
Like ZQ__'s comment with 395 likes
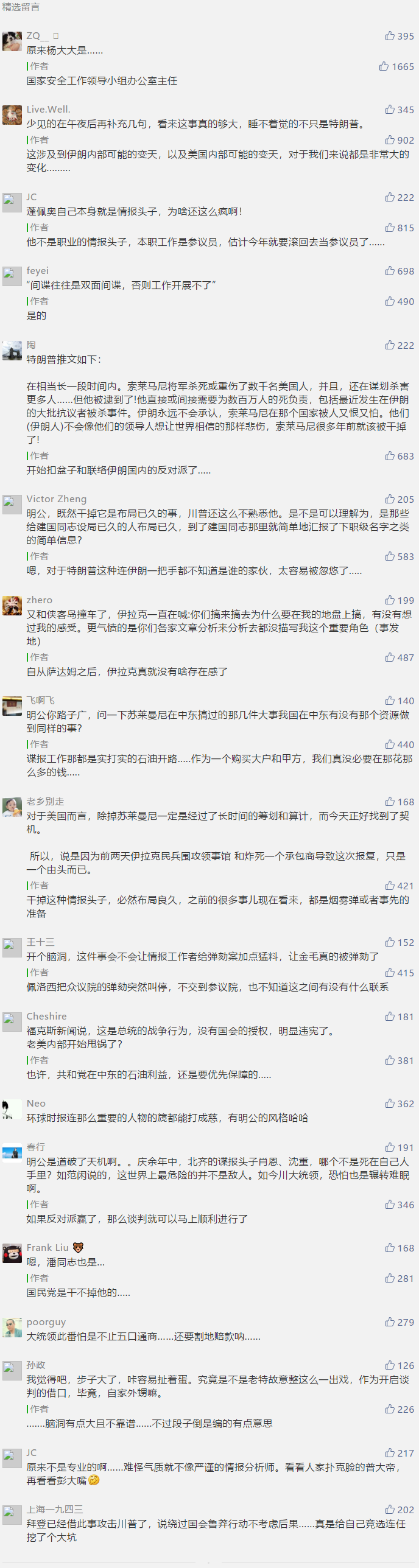click(x=399, y=36)
